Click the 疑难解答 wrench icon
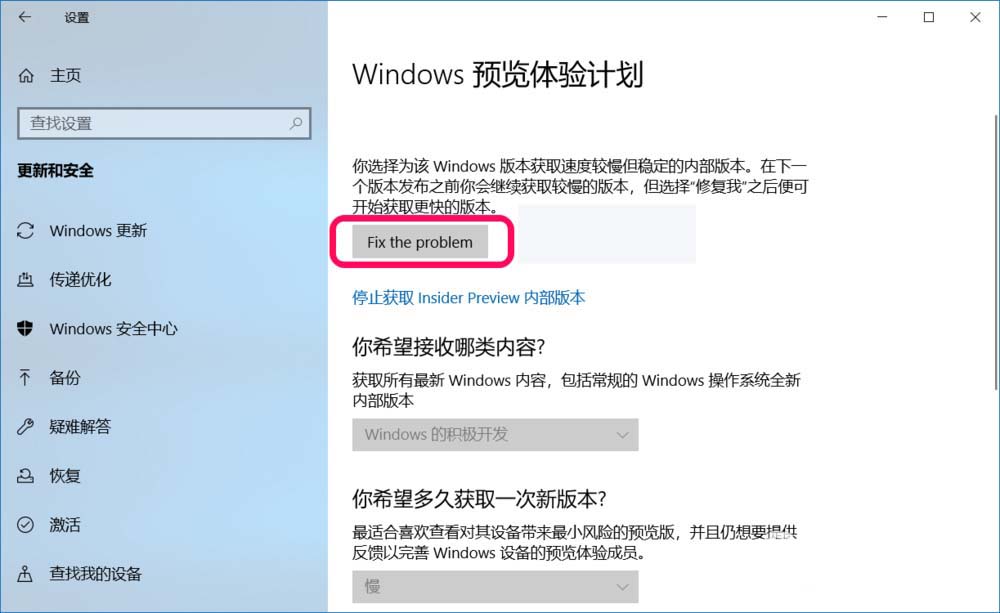The image size is (1000, 613). point(26,426)
